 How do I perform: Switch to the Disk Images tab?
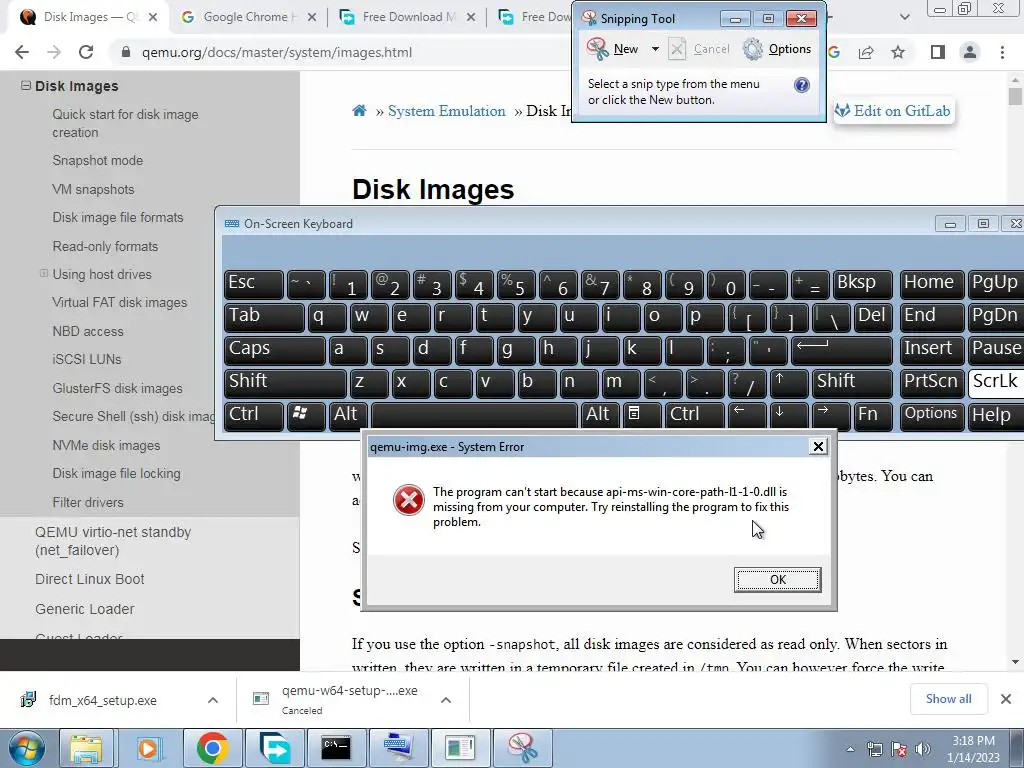(x=85, y=17)
